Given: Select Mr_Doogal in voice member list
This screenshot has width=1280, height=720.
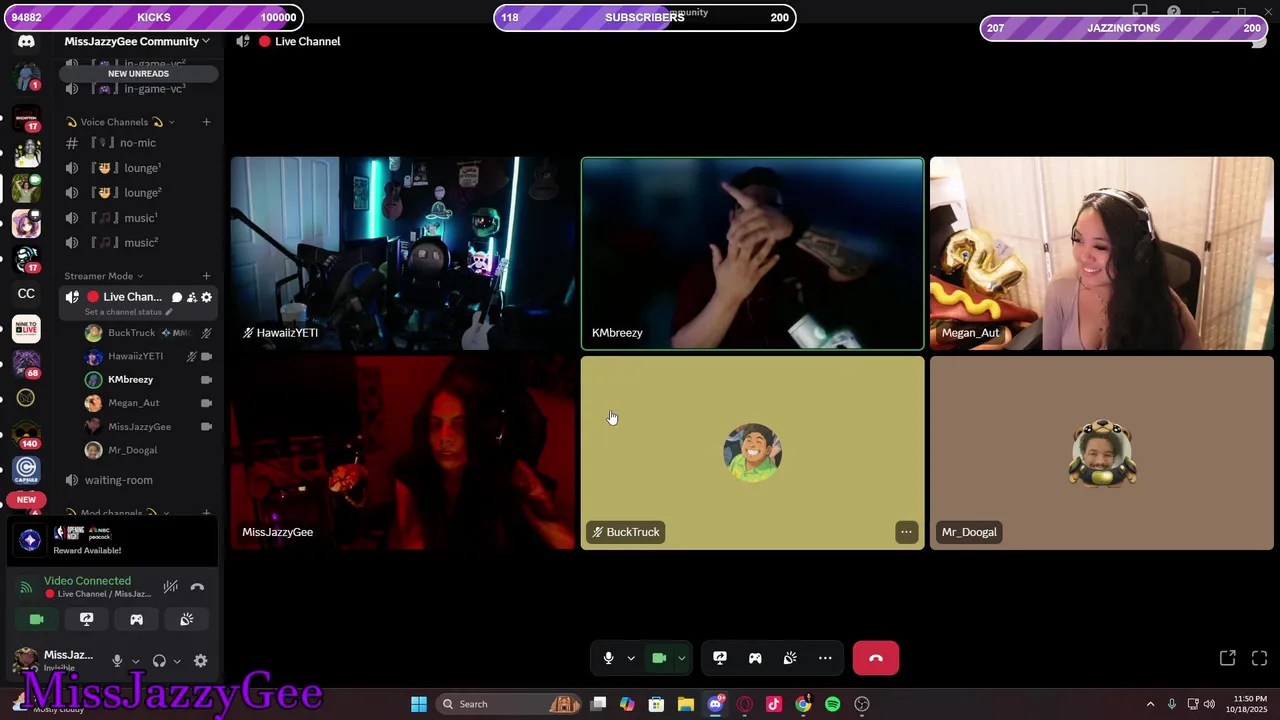Looking at the screenshot, I should (149, 450).
